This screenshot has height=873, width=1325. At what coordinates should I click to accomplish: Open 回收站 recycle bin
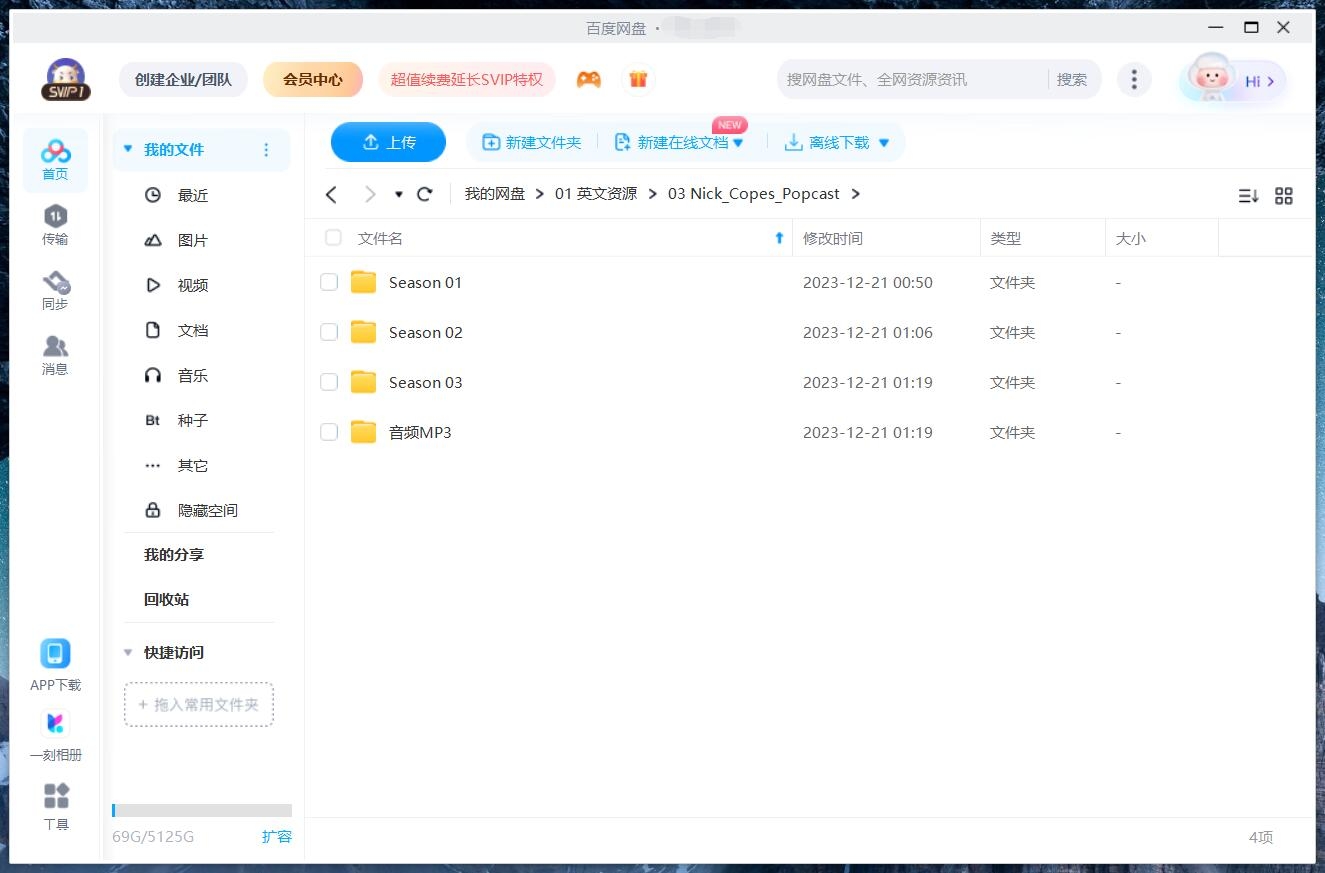(x=166, y=599)
